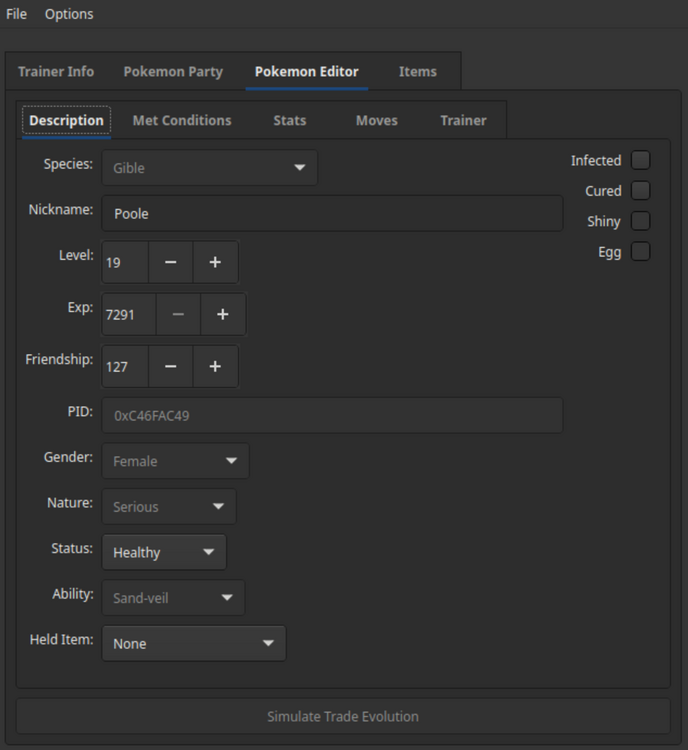Increase Exp with the plus button

[223, 314]
